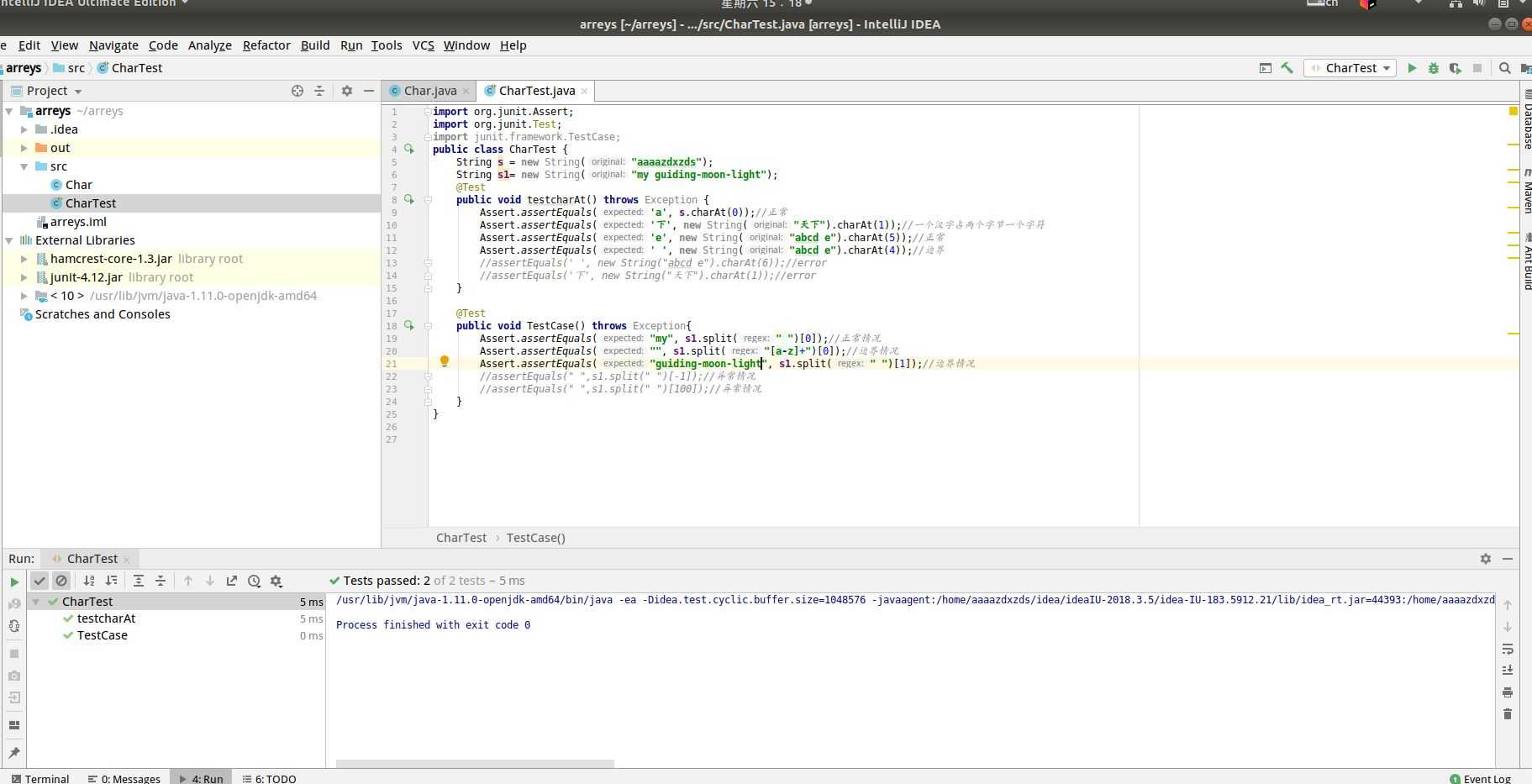Open test runner settings gear

tap(276, 581)
